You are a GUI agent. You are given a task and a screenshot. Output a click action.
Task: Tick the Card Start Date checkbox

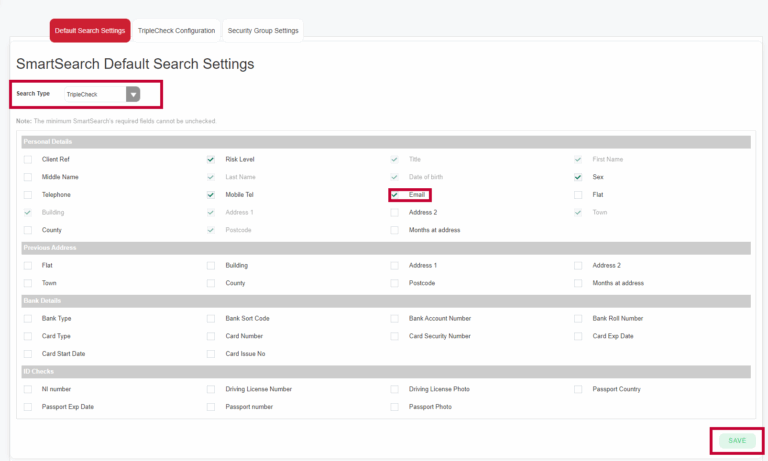(x=28, y=354)
